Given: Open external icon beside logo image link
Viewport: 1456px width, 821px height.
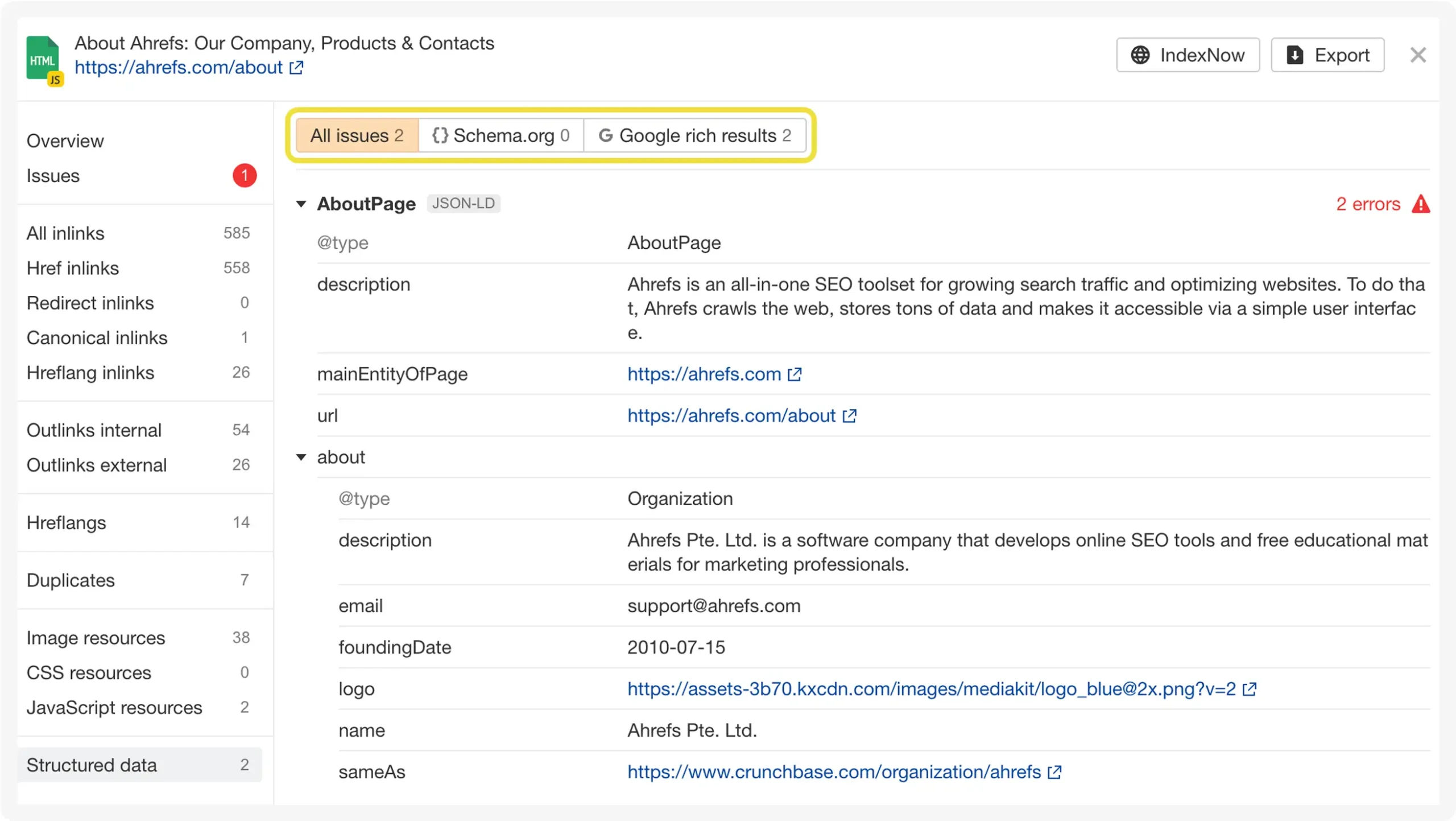Looking at the screenshot, I should point(1249,689).
